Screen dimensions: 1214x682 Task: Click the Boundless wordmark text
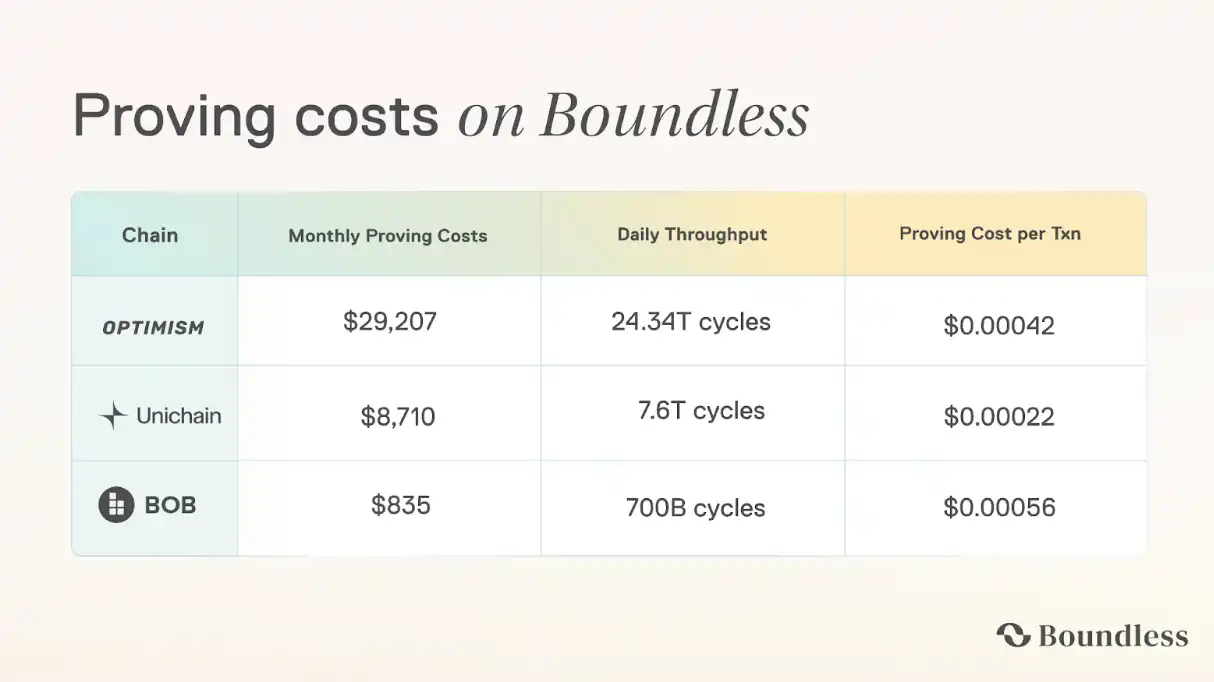coord(1113,636)
